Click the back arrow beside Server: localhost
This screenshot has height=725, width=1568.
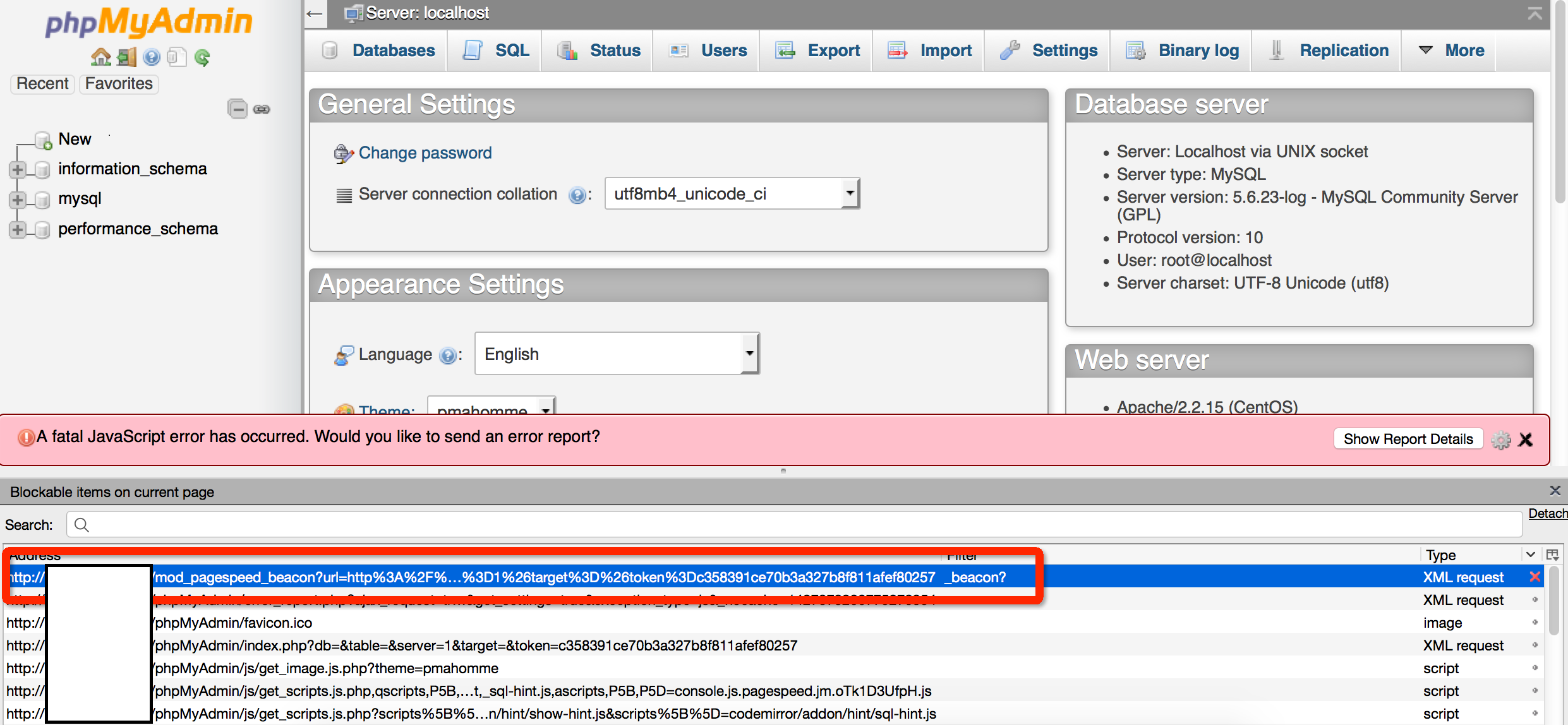315,13
